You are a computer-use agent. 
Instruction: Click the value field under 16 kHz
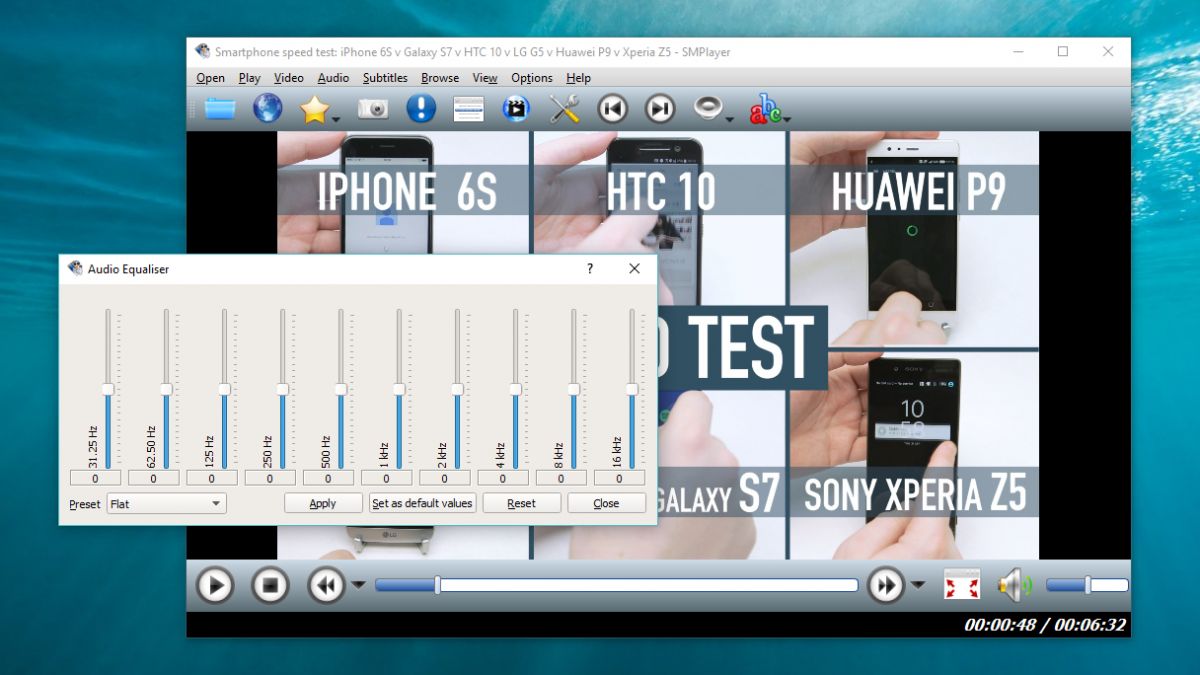[619, 478]
